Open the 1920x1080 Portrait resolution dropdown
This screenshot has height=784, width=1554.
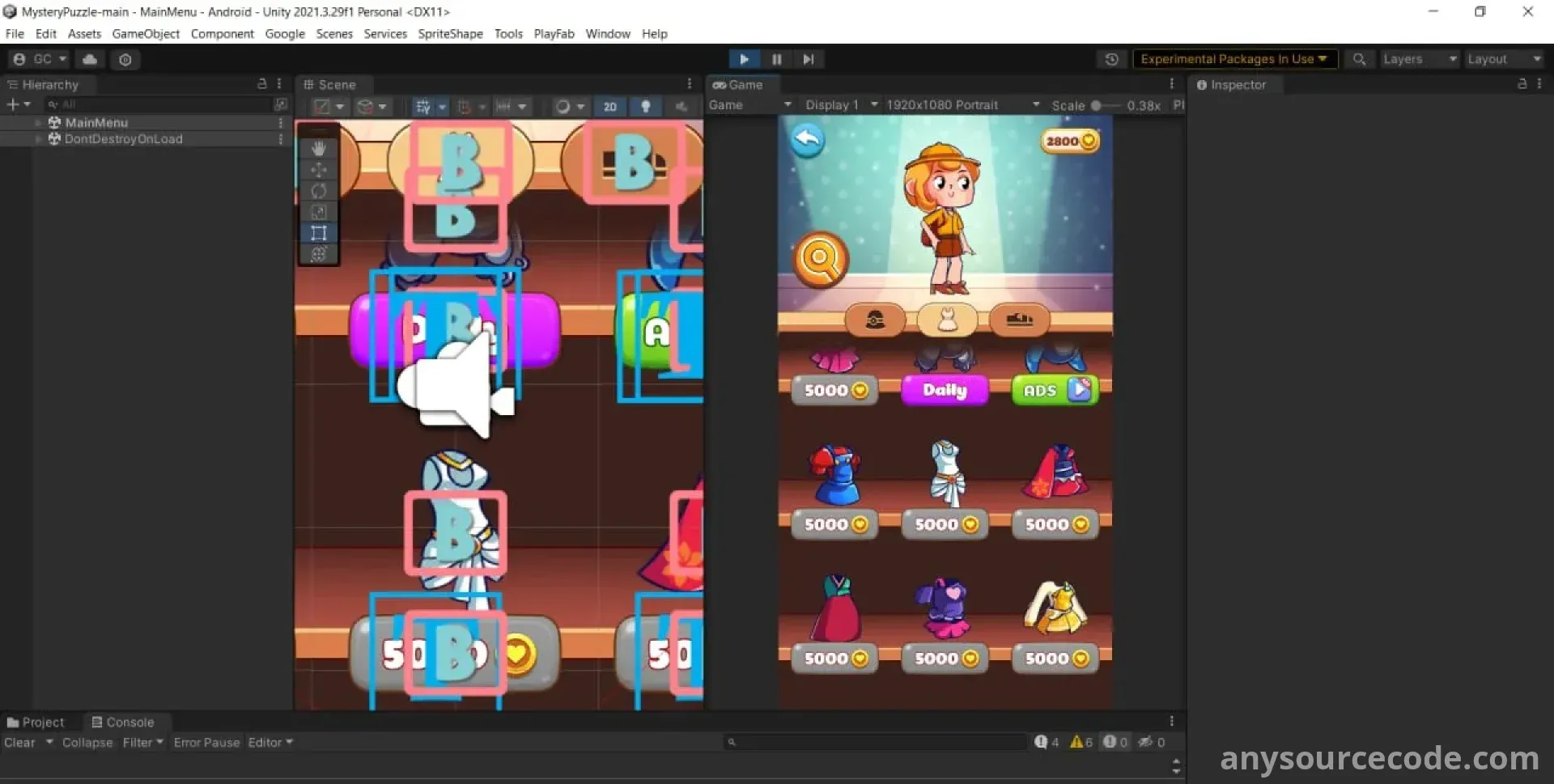coord(962,105)
